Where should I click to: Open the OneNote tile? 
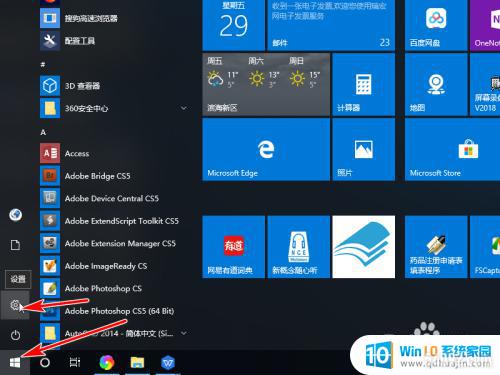(x=485, y=25)
